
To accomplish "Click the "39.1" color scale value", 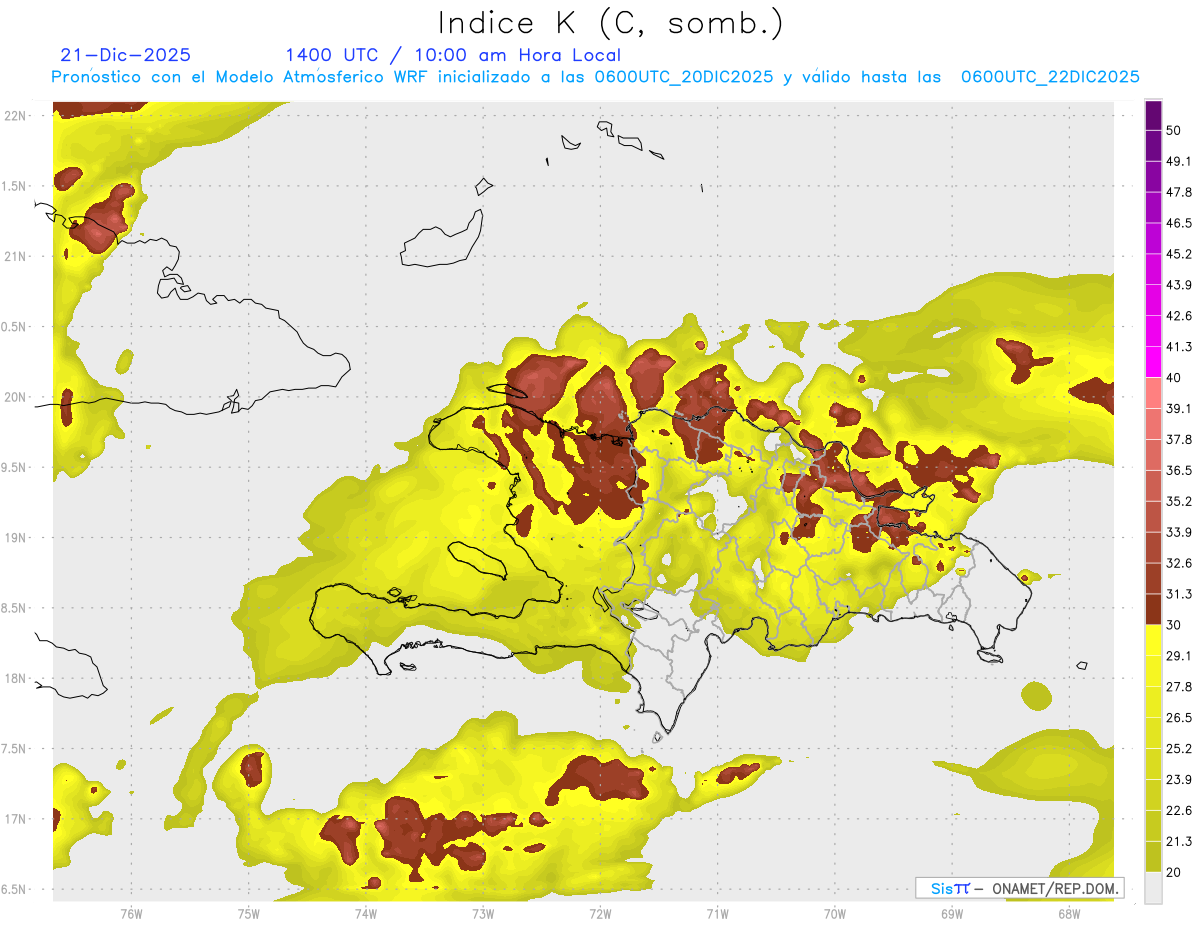I will [1179, 409].
